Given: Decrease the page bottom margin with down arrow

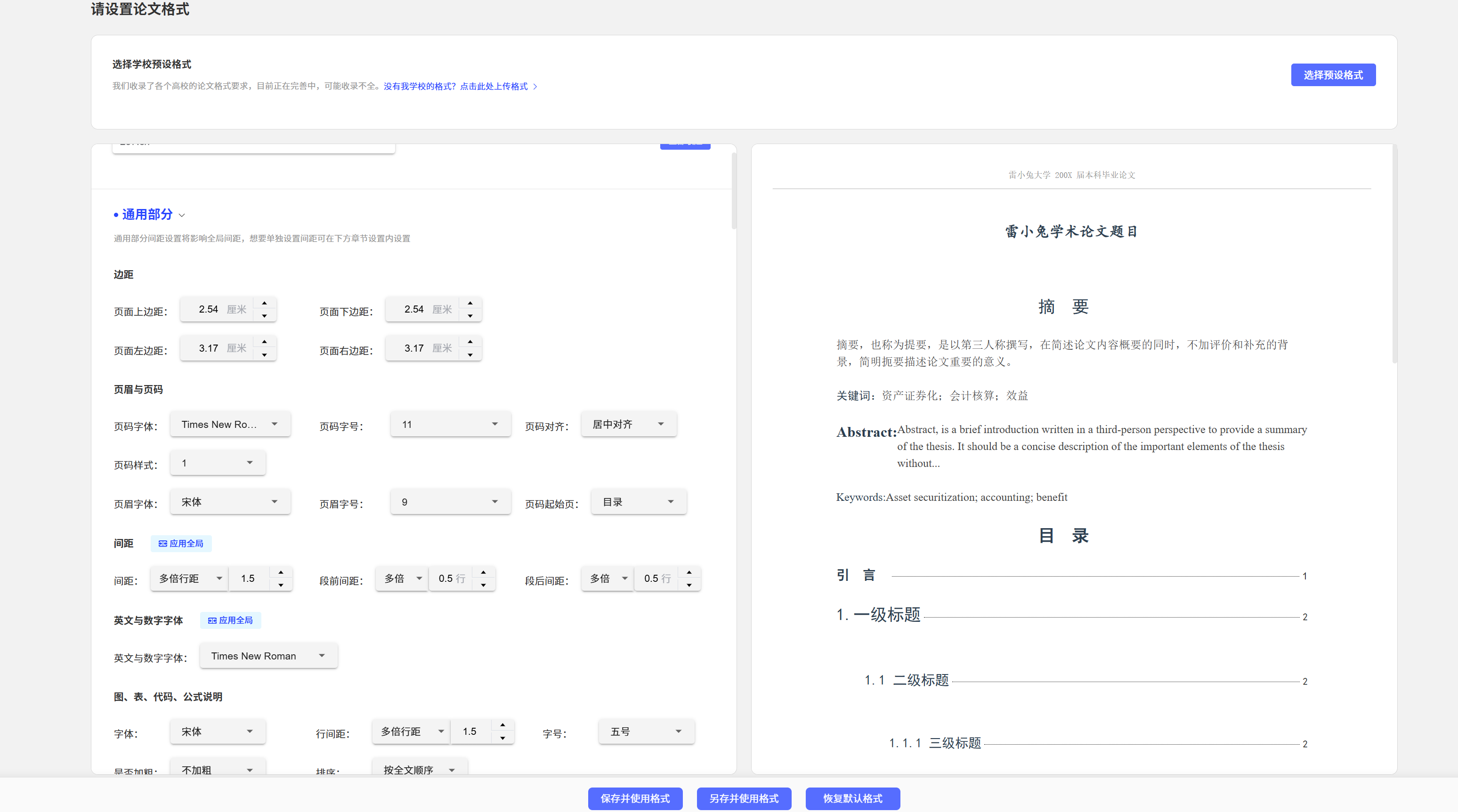Looking at the screenshot, I should tap(470, 316).
